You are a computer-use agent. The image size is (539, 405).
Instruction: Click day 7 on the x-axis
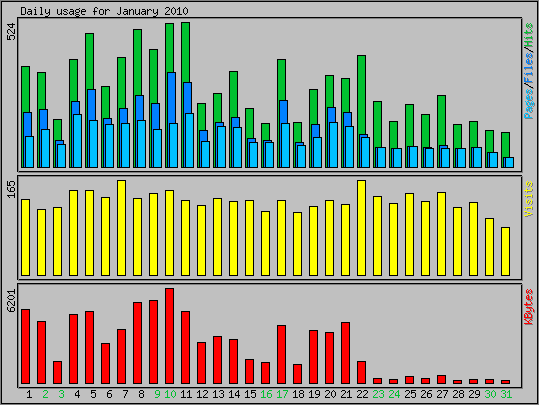click(125, 394)
